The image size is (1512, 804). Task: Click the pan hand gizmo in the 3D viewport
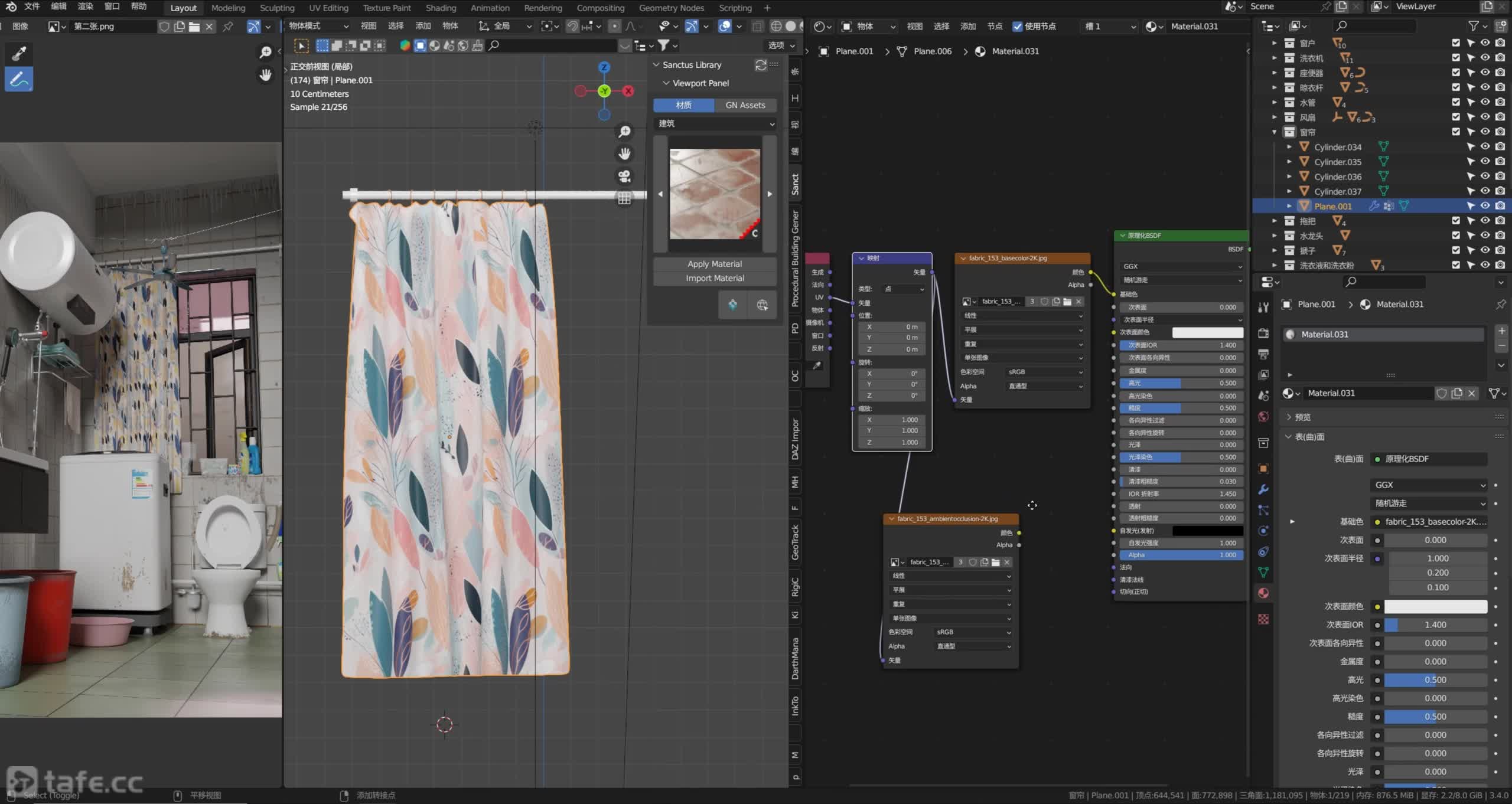click(624, 154)
